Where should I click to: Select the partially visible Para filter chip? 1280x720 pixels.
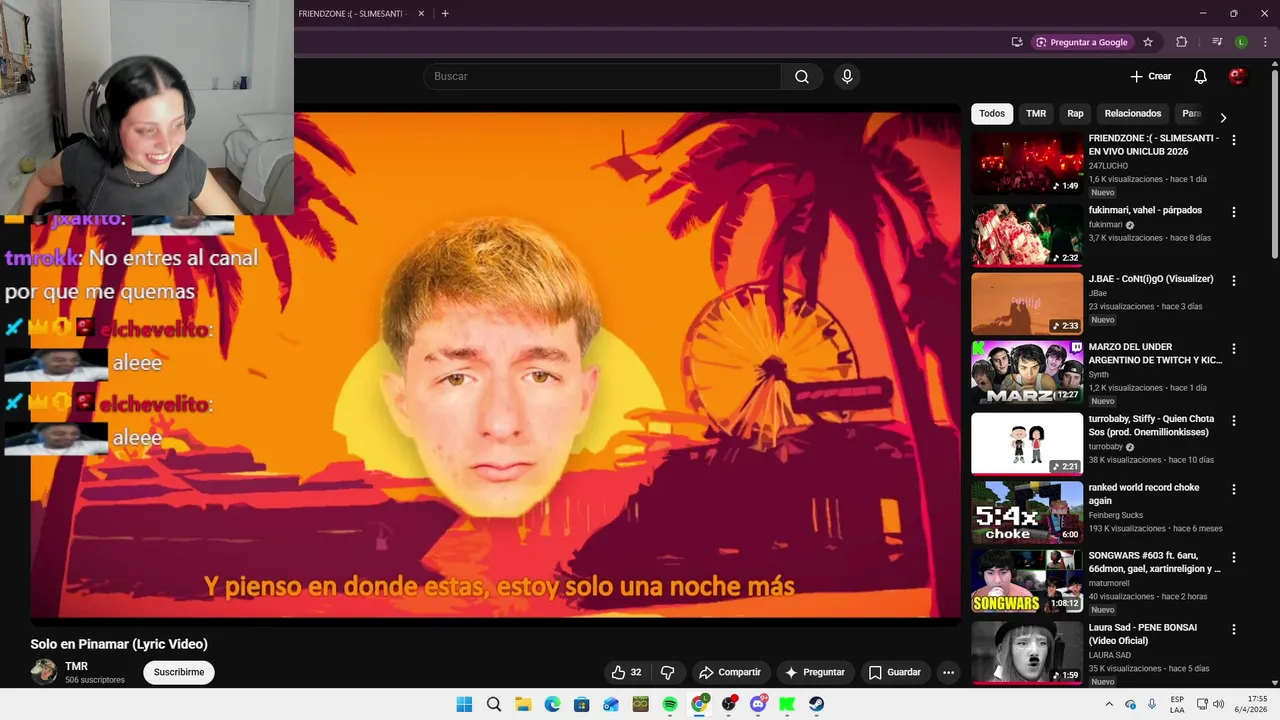(1190, 114)
